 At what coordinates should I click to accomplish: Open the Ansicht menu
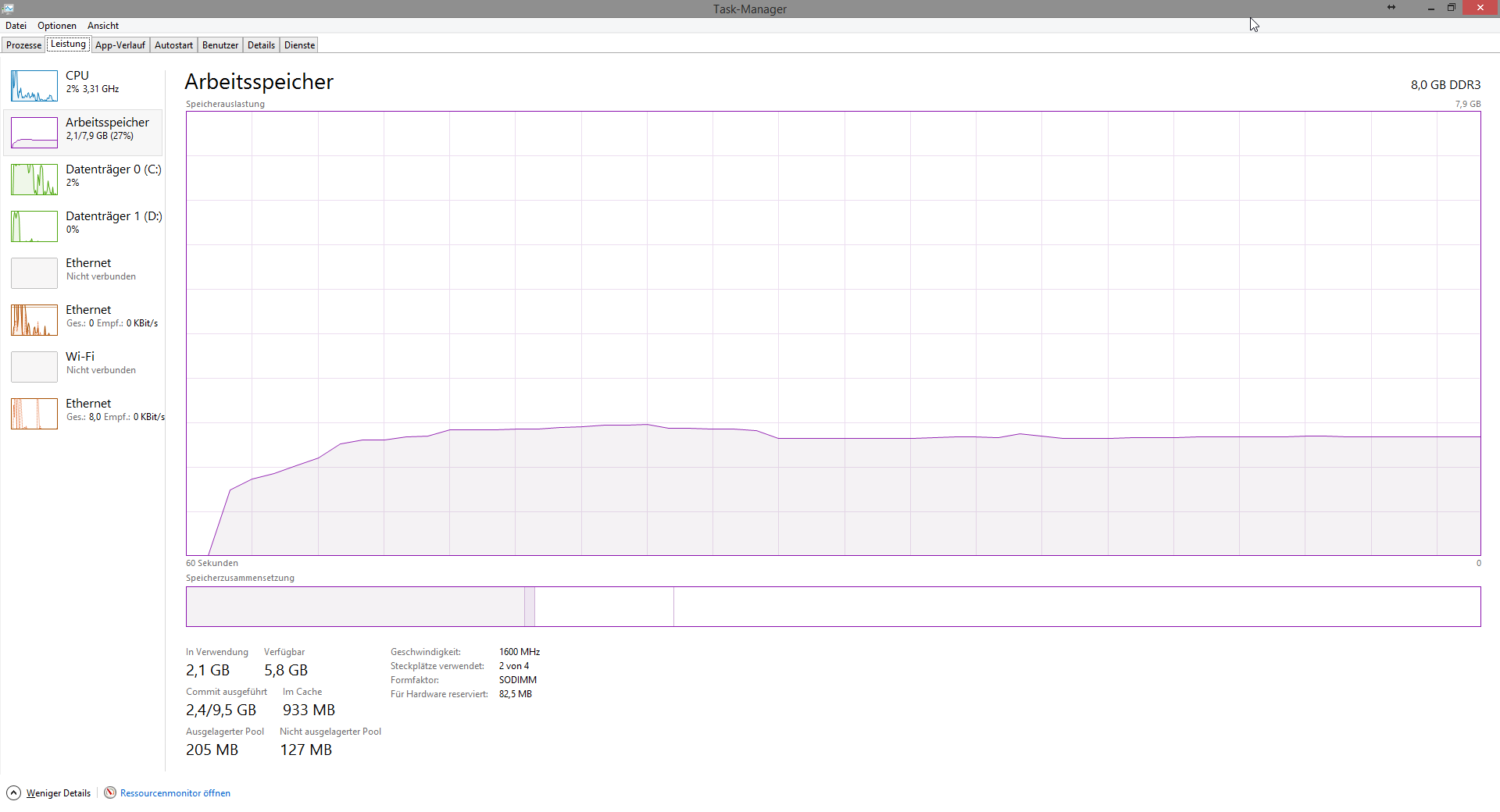pyautogui.click(x=103, y=26)
